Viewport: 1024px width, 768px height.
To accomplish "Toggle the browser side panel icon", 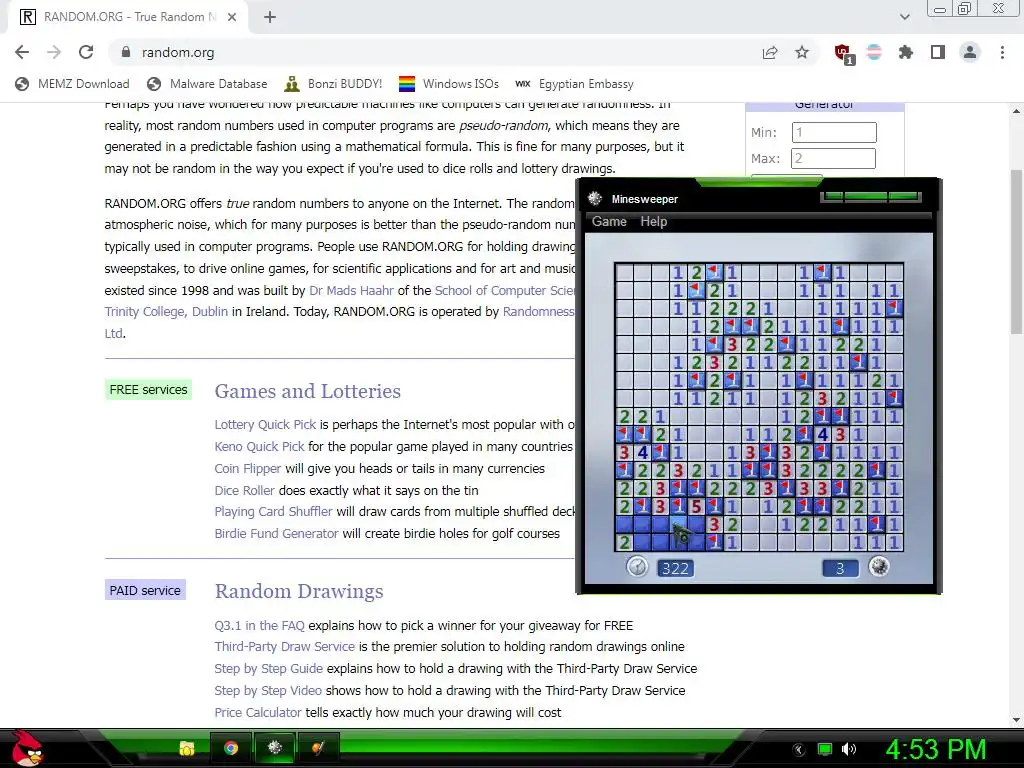I will 938,52.
